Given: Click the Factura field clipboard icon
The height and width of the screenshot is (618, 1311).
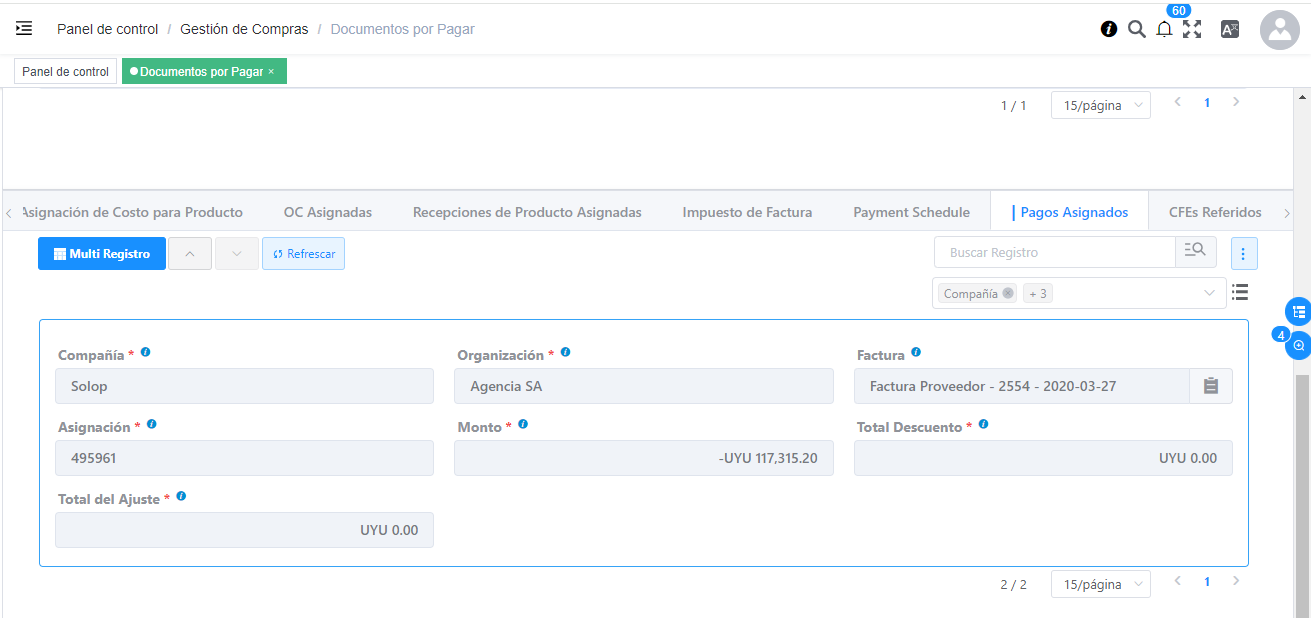Looking at the screenshot, I should (1210, 386).
